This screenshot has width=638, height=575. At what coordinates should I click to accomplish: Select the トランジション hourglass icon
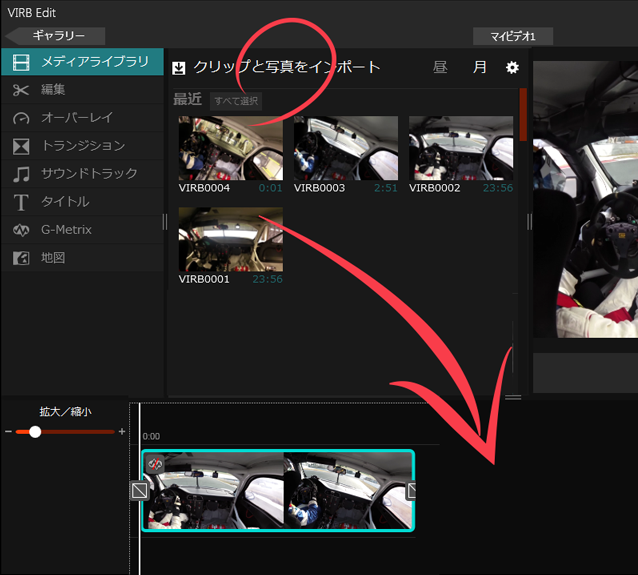[21, 146]
